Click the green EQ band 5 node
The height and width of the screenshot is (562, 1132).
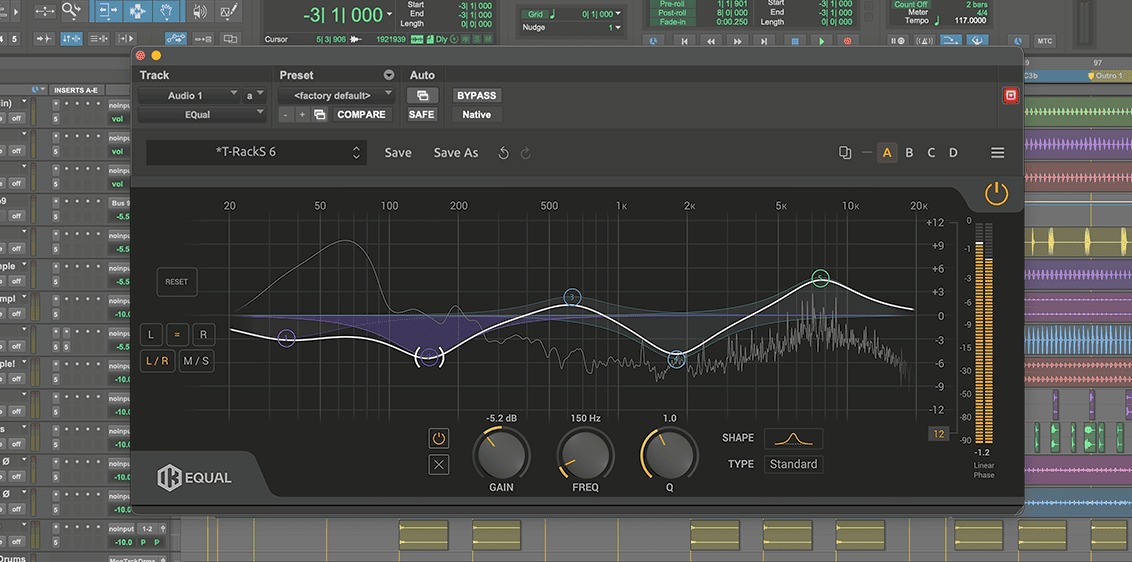(x=820, y=277)
